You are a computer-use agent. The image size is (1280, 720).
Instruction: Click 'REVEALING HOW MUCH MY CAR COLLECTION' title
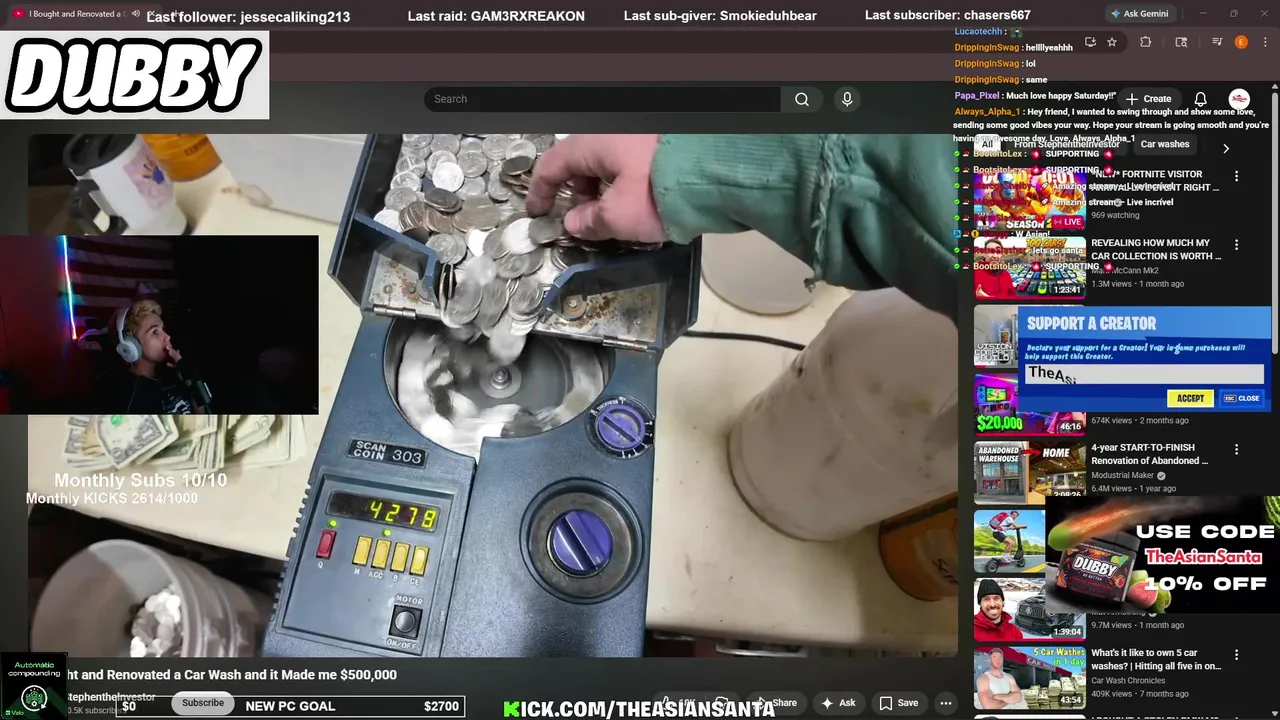(x=1156, y=249)
